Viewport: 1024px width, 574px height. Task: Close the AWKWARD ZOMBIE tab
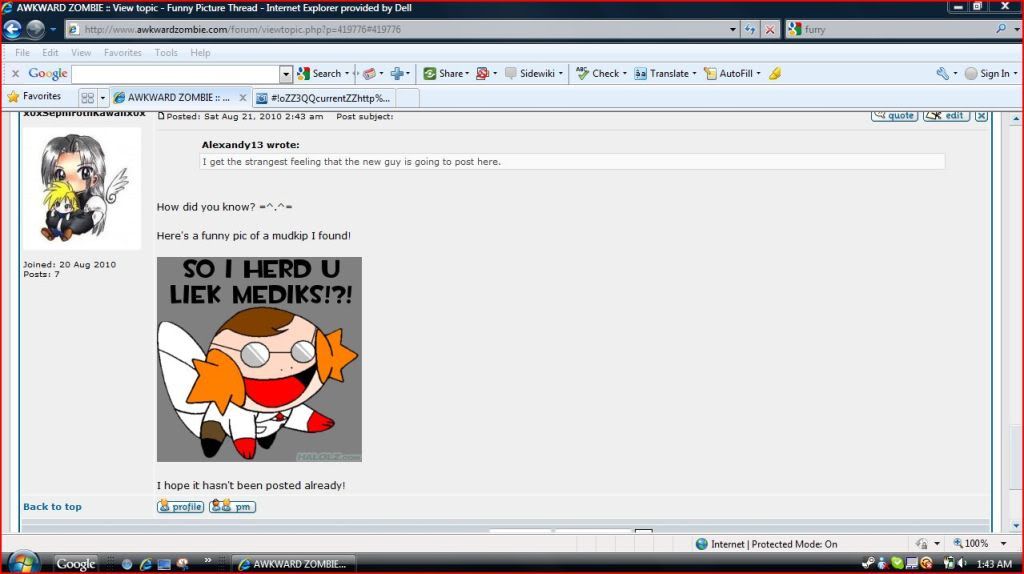(242, 98)
